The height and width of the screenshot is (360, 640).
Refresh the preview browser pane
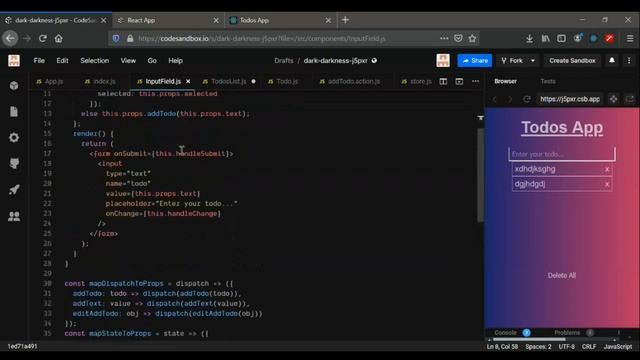[x=527, y=99]
